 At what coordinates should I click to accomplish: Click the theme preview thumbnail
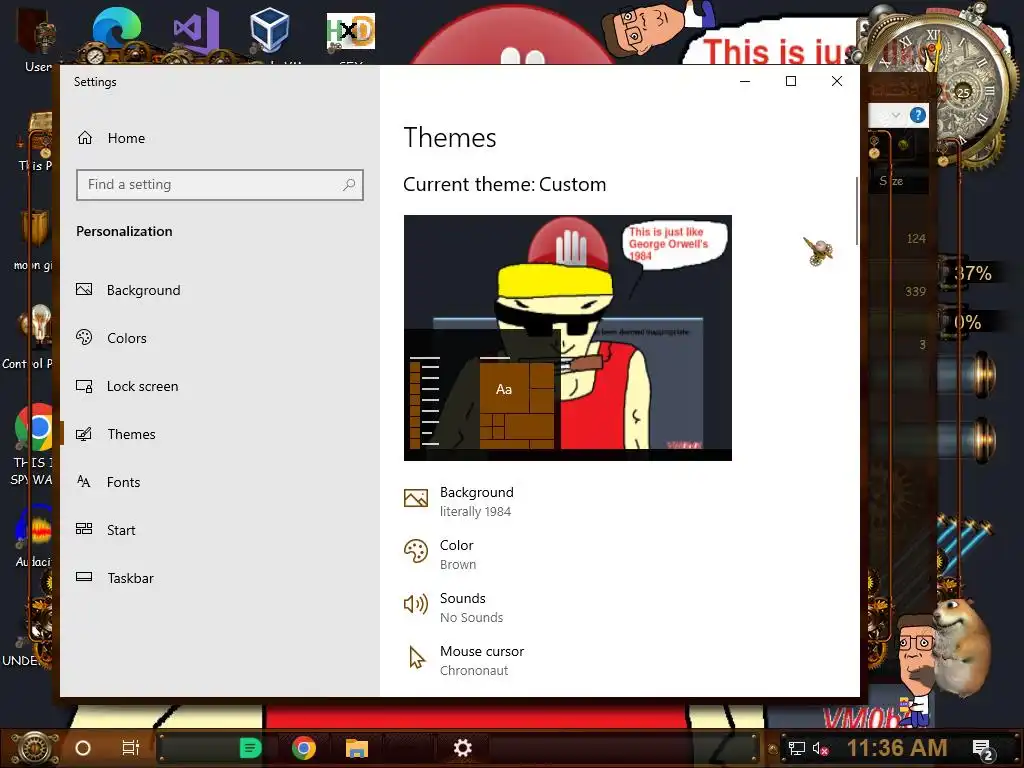pyautogui.click(x=568, y=338)
